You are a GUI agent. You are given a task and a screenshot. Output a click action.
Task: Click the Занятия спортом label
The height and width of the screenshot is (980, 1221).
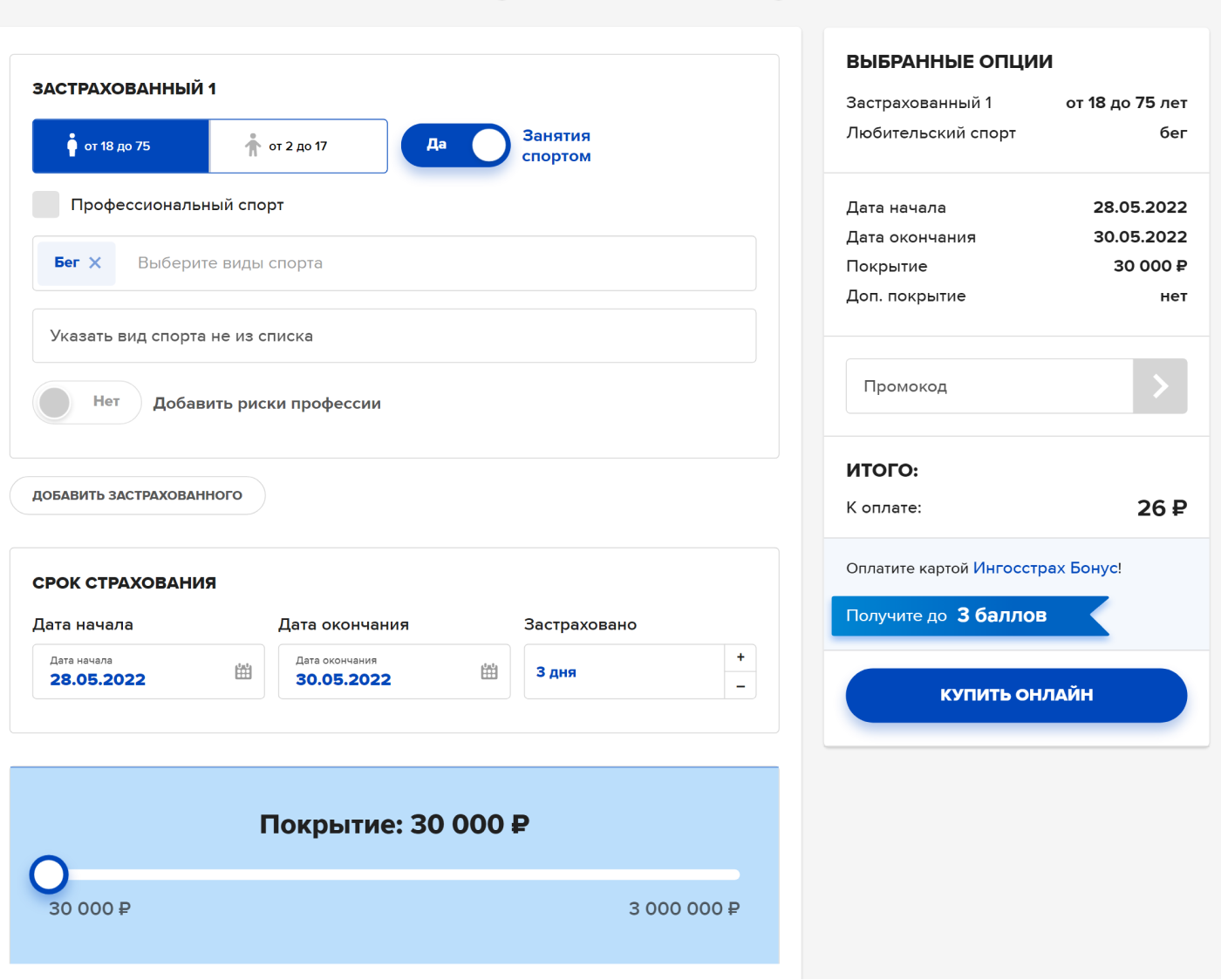[x=556, y=146]
